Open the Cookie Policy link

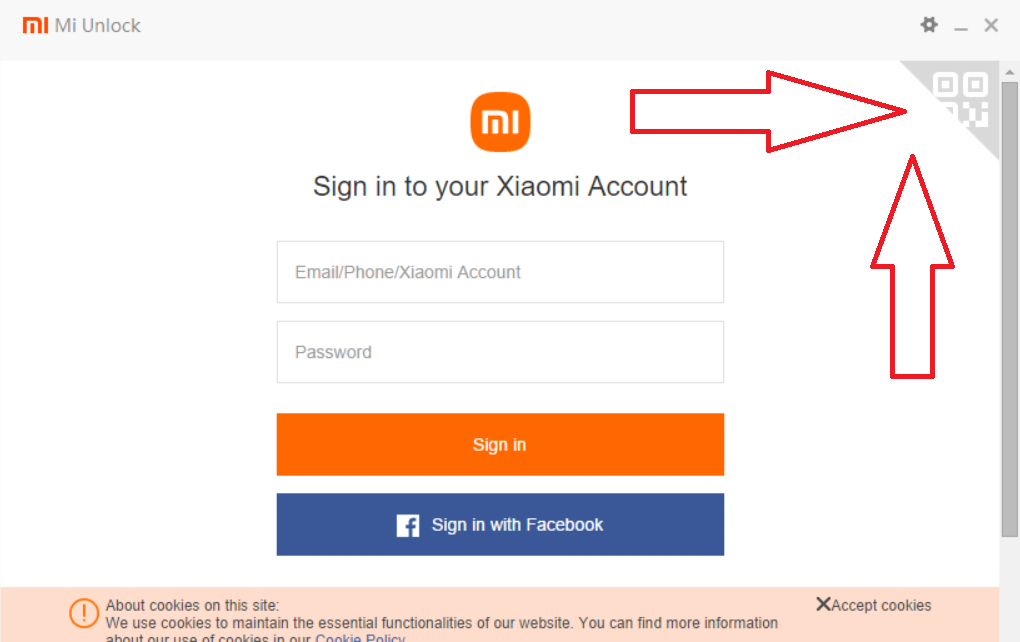[360, 638]
